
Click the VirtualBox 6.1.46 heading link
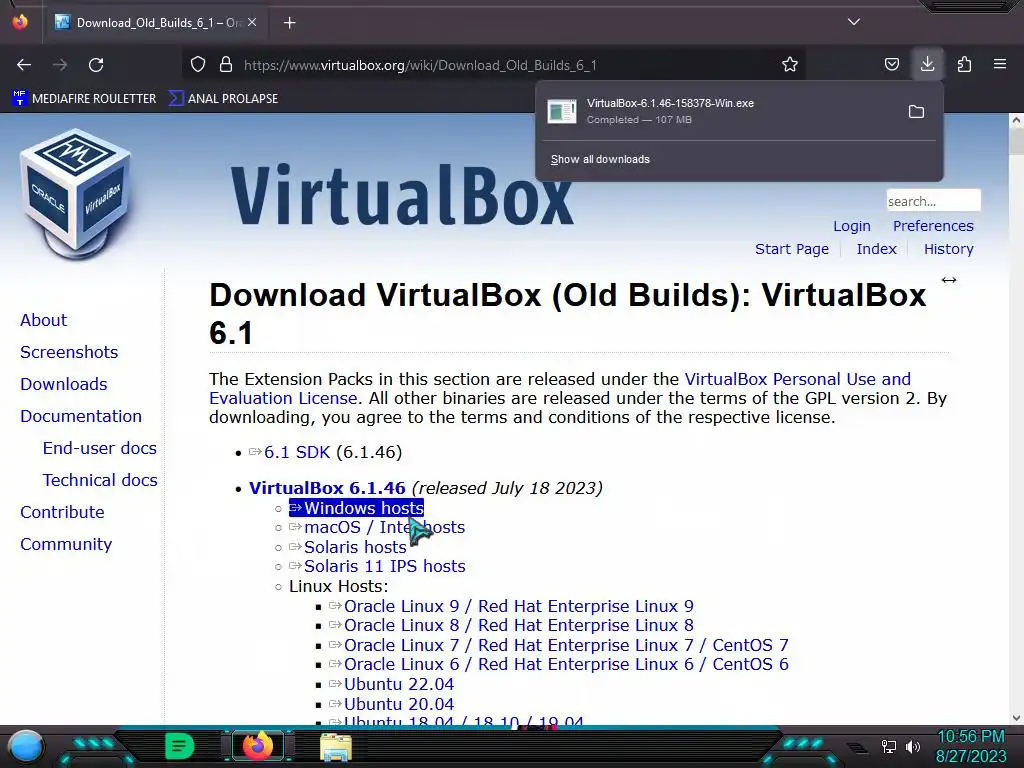pyautogui.click(x=327, y=488)
